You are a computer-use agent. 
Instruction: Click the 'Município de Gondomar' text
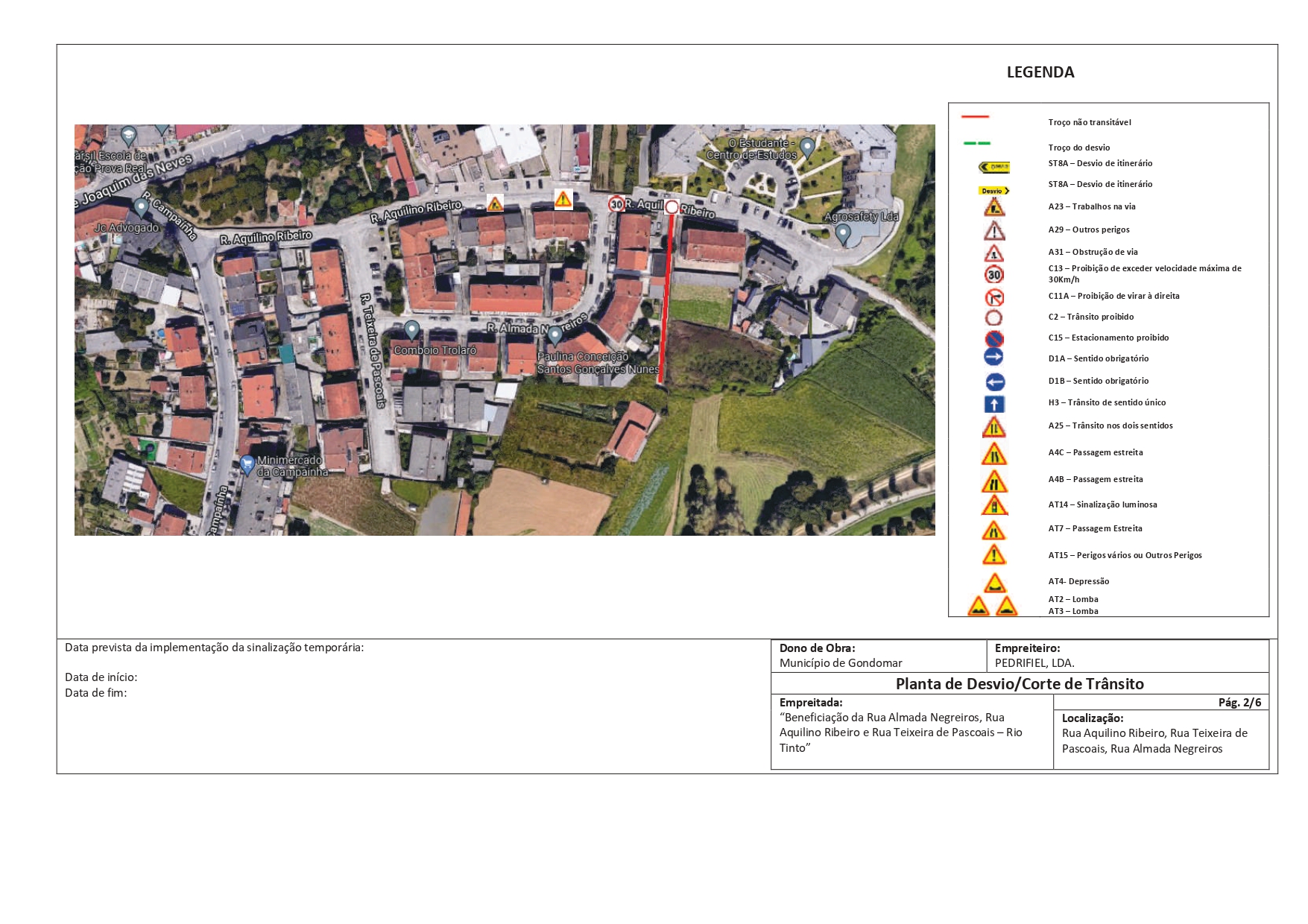coord(841,663)
